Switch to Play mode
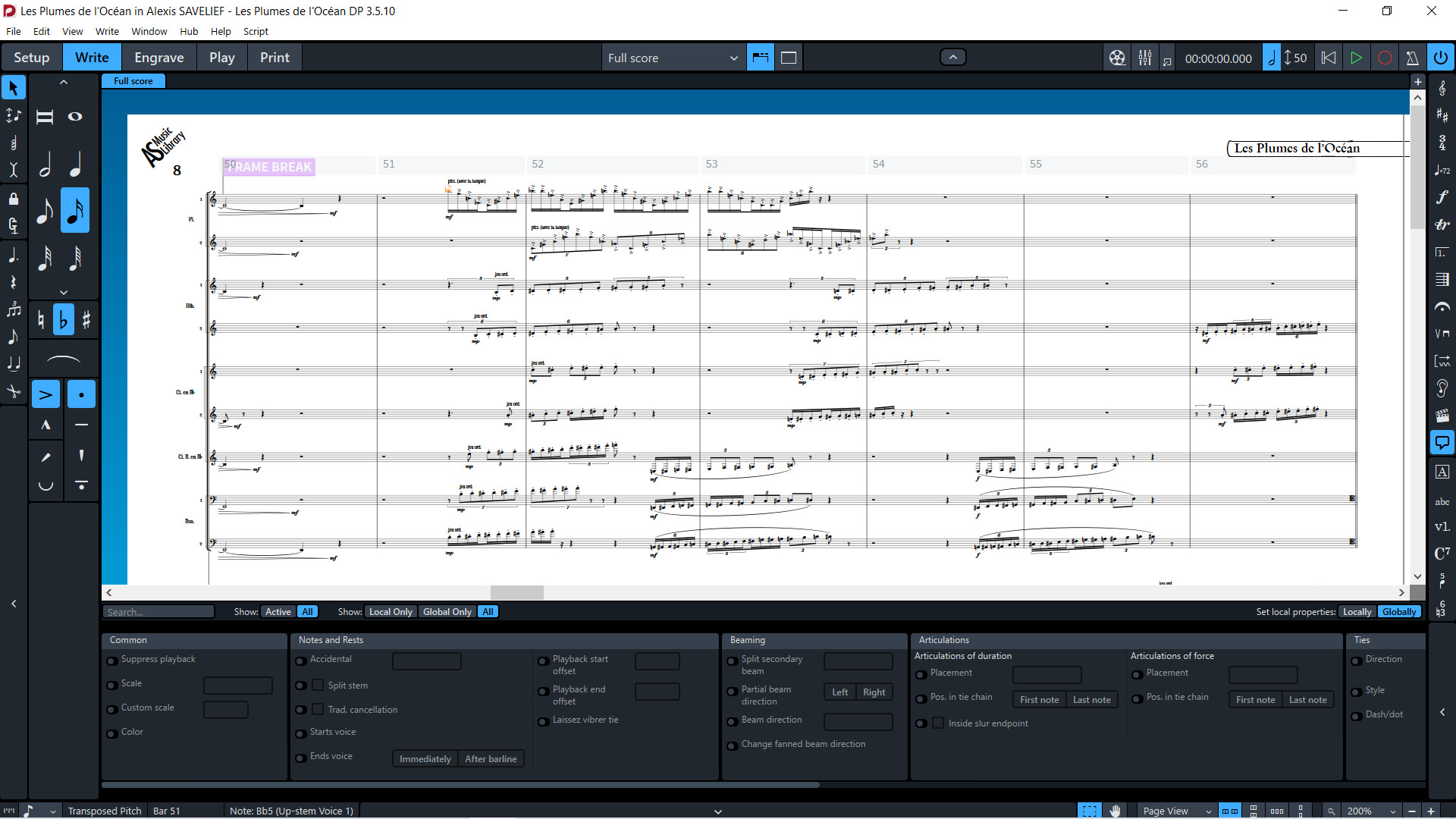1456x819 pixels. (x=222, y=58)
